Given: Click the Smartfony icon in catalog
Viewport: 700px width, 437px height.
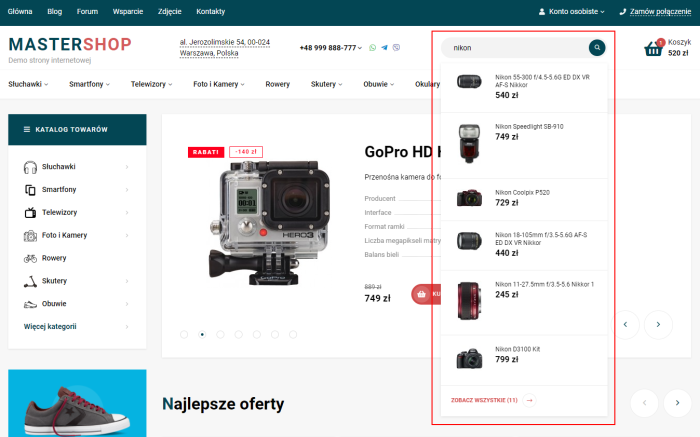Looking at the screenshot, I should click(x=30, y=190).
